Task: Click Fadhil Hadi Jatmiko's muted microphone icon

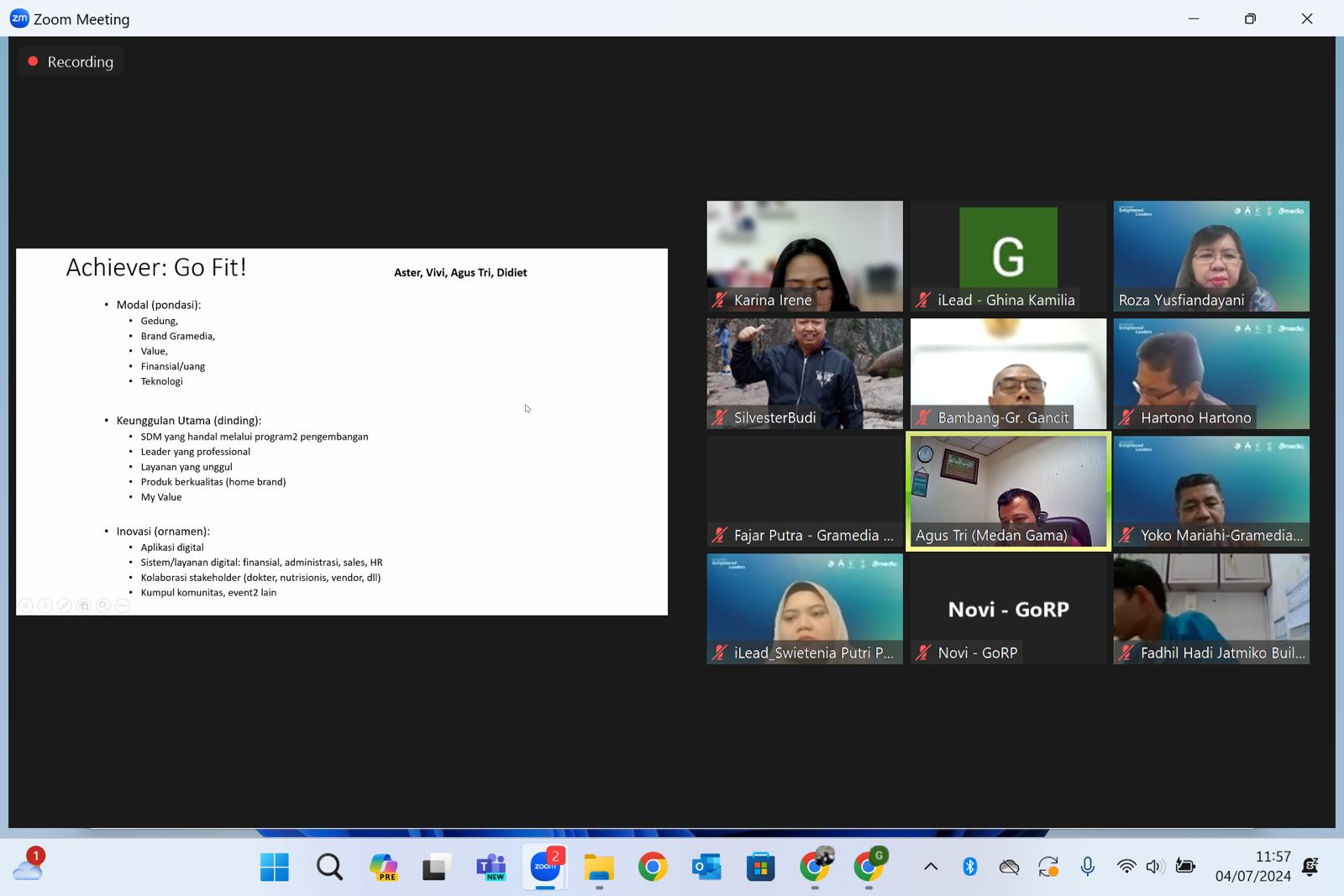Action: [1126, 652]
